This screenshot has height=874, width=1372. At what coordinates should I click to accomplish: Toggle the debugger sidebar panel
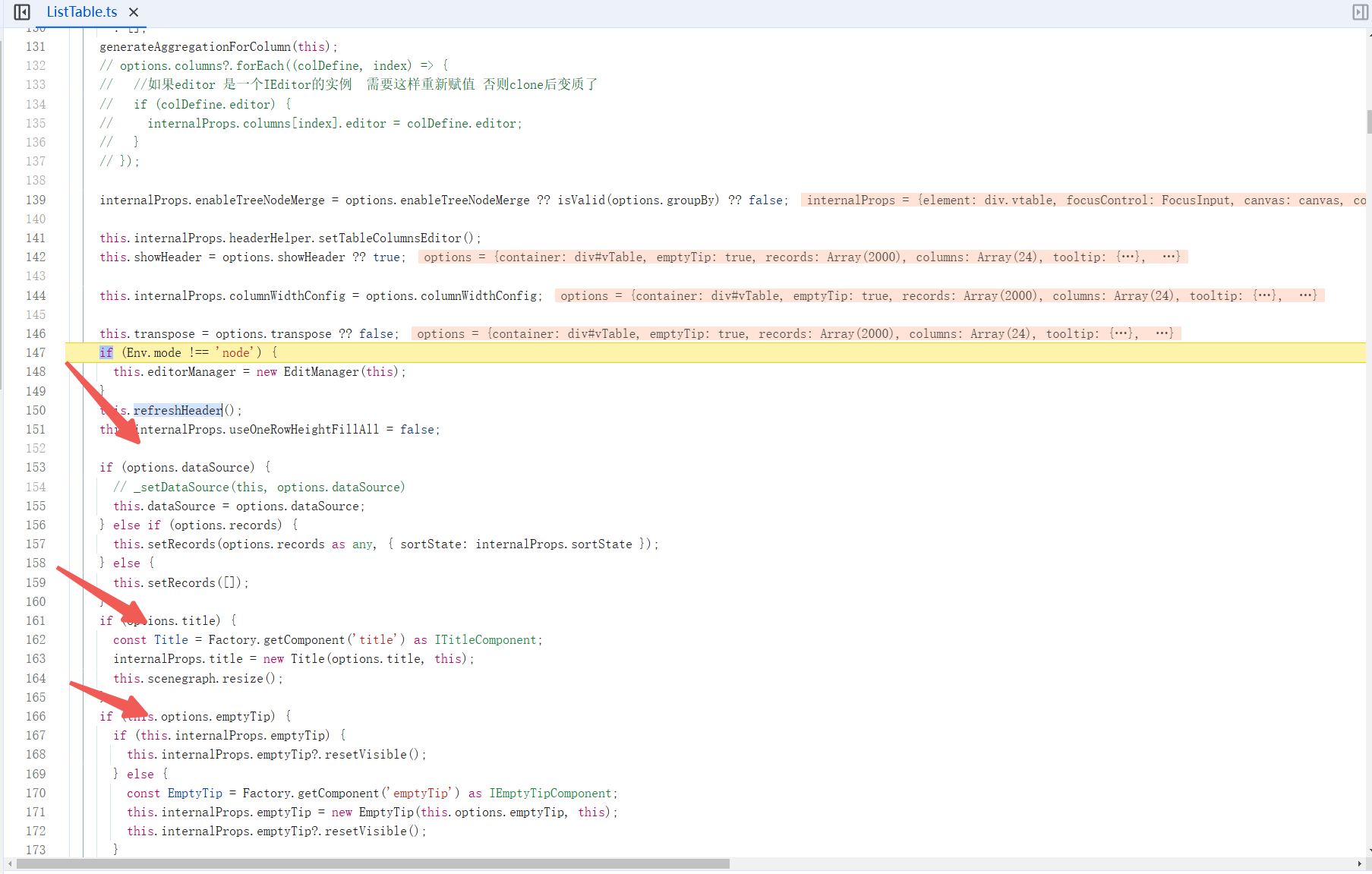pyautogui.click(x=1360, y=12)
